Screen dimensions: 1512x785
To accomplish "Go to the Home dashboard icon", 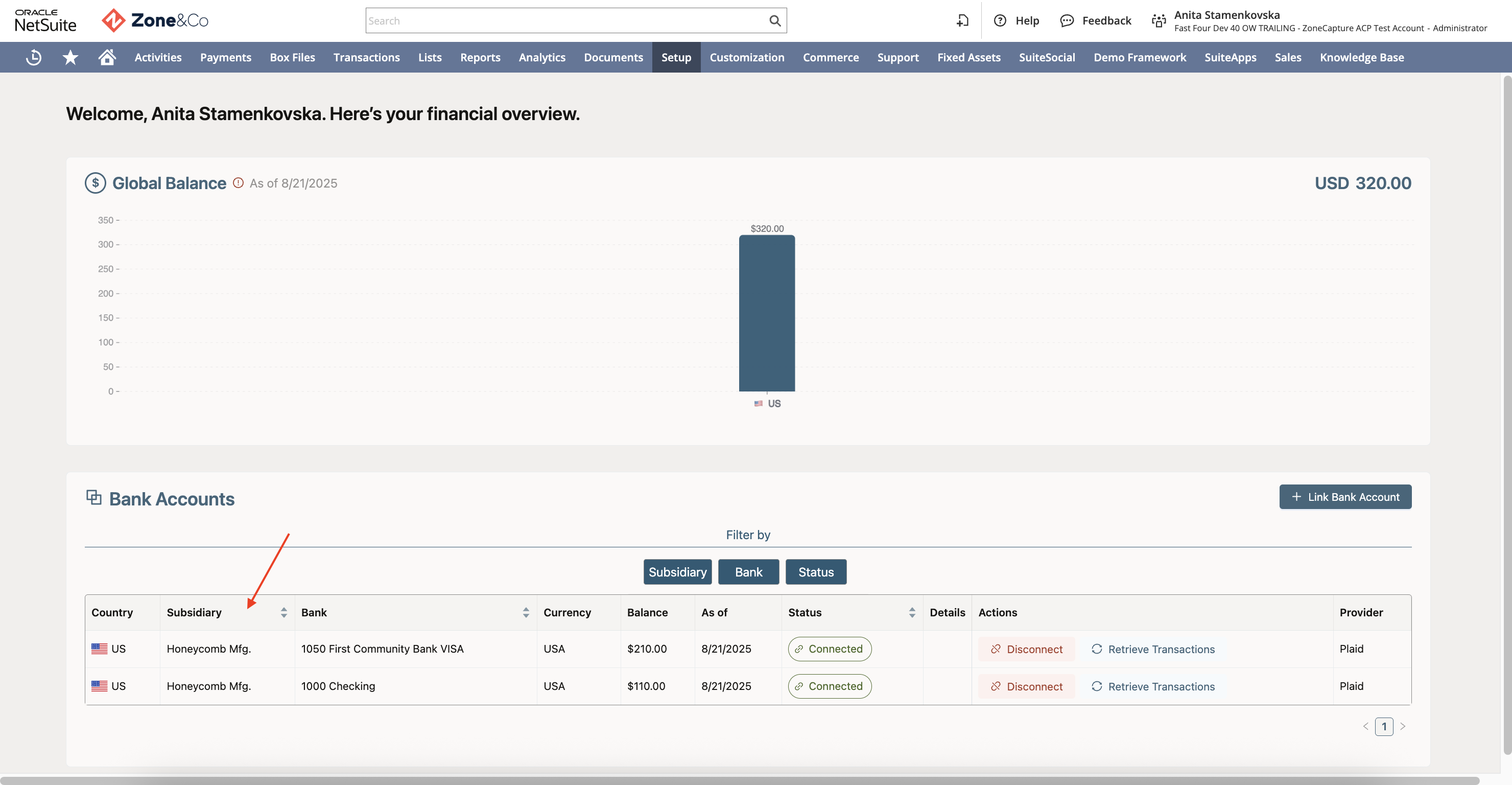I will coord(107,57).
